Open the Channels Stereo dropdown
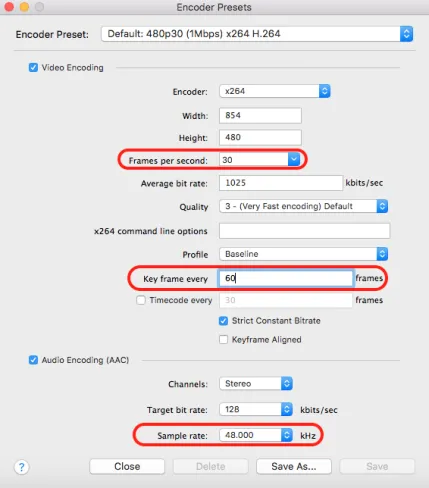This screenshot has height=488, width=429. pos(256,384)
